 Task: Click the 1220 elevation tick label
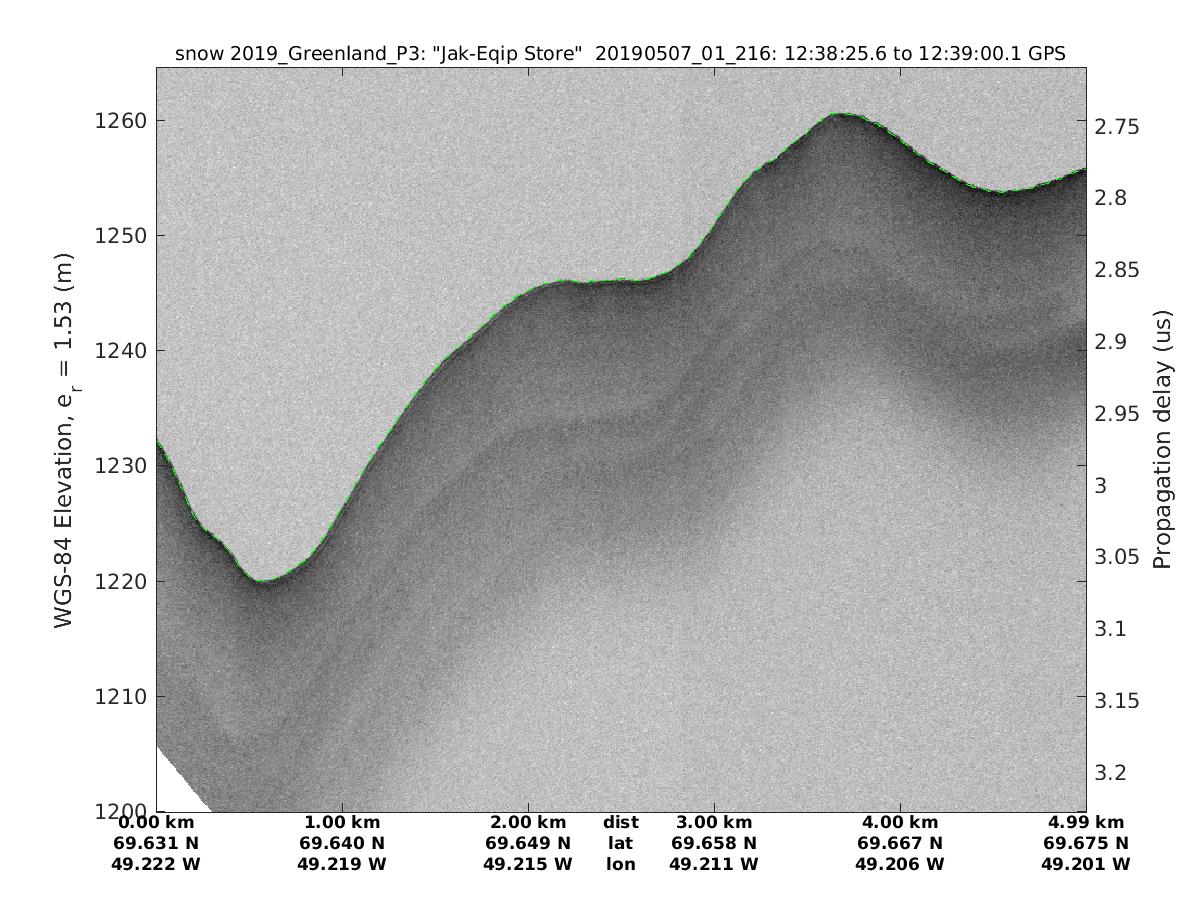tap(120, 581)
